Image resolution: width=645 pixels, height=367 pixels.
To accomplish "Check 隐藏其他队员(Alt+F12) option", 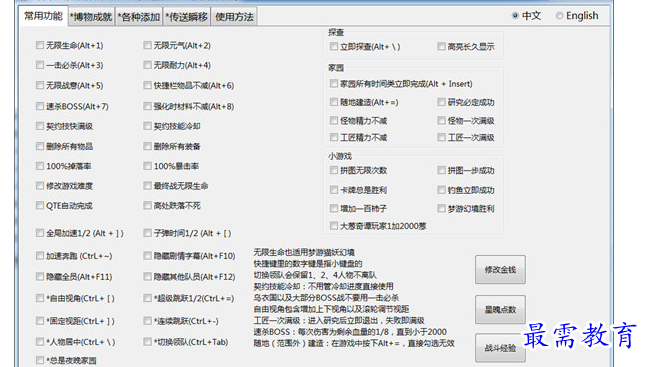I will click(147, 276).
